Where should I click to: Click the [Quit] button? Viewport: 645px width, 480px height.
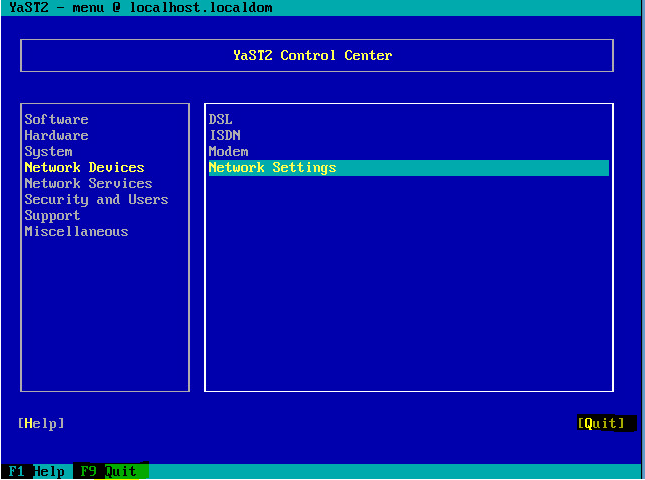tap(601, 423)
